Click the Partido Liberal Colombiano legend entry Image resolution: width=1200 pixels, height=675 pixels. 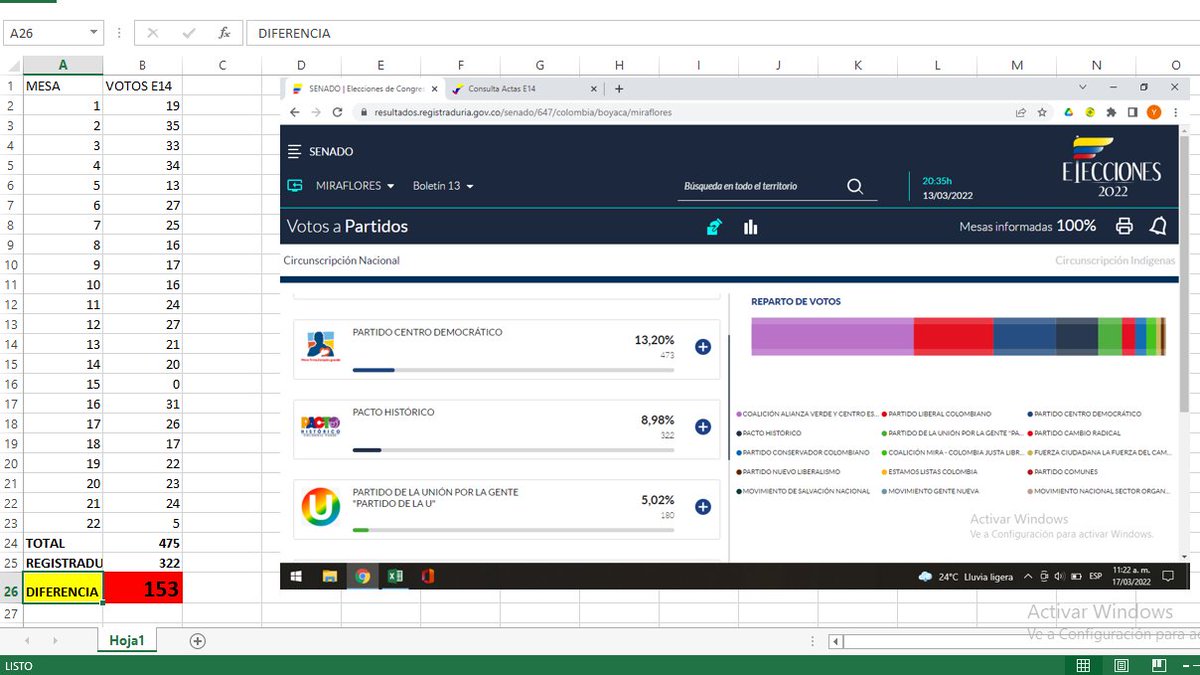(937, 413)
